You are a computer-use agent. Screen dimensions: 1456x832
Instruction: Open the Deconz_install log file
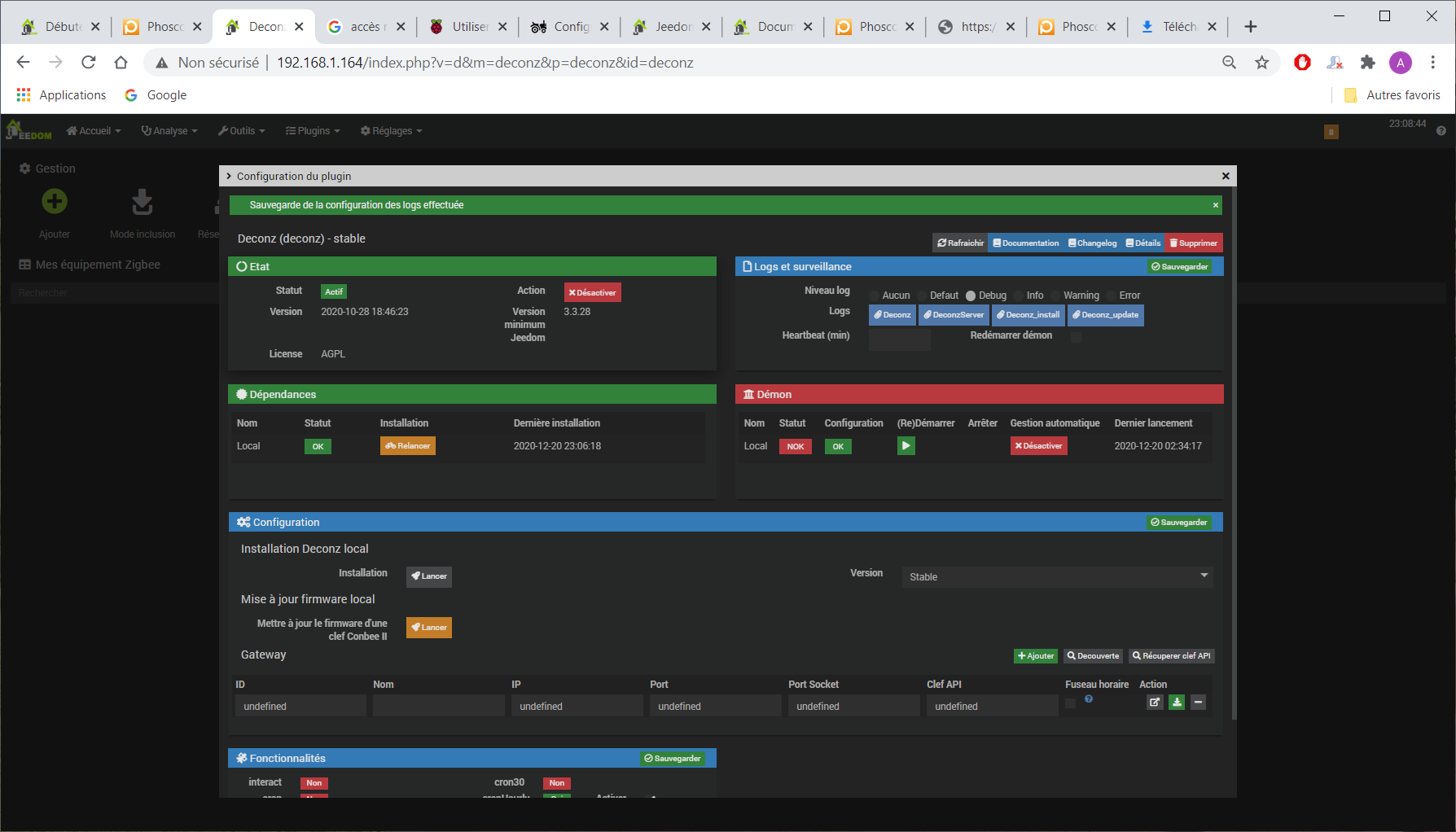(x=1028, y=315)
